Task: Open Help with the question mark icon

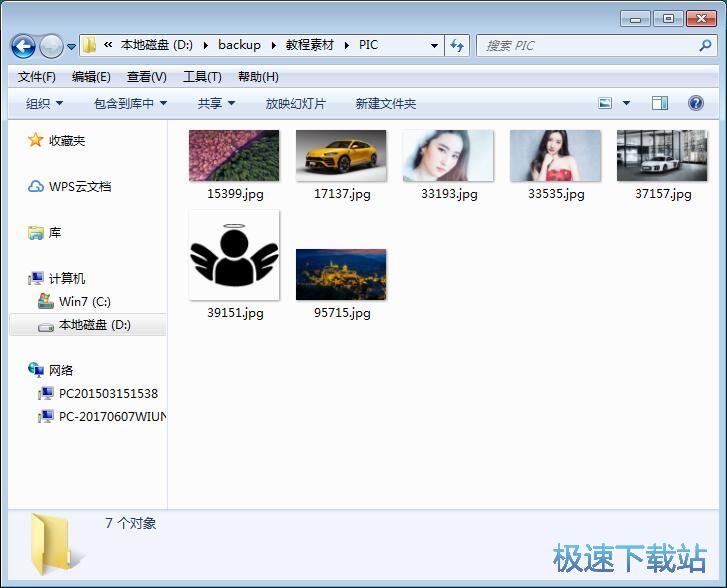Action: [x=695, y=103]
